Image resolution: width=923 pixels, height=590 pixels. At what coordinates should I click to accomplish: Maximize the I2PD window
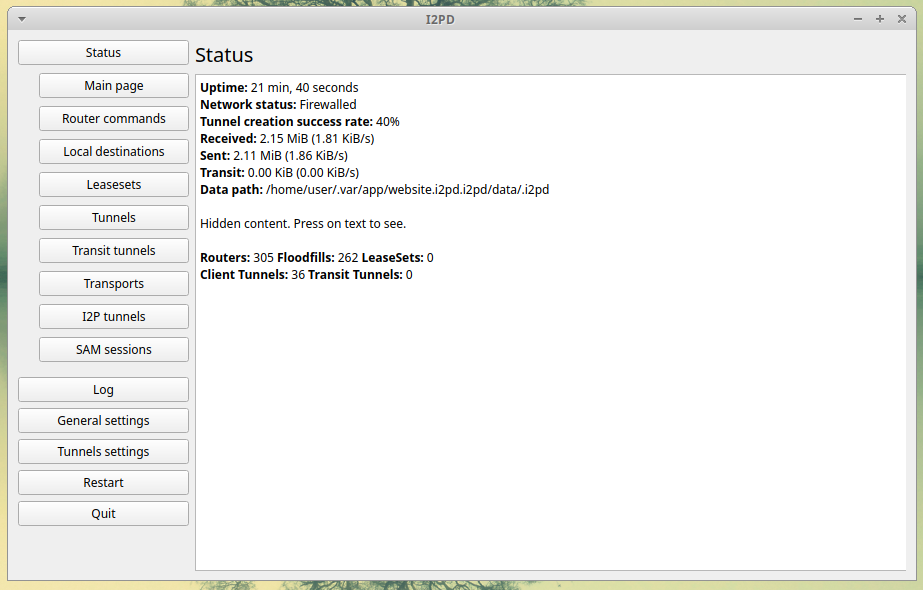click(x=880, y=19)
